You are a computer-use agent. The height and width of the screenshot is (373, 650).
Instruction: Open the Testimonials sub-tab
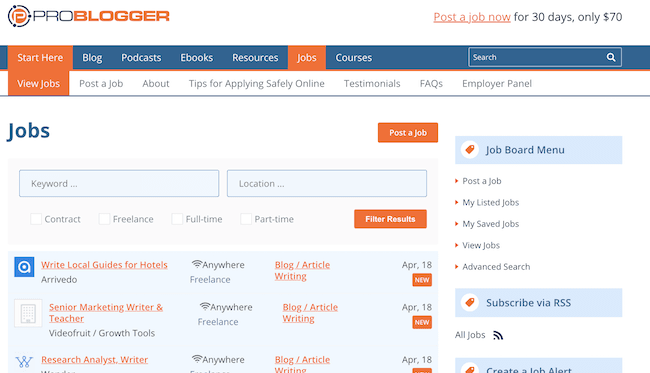click(x=372, y=83)
